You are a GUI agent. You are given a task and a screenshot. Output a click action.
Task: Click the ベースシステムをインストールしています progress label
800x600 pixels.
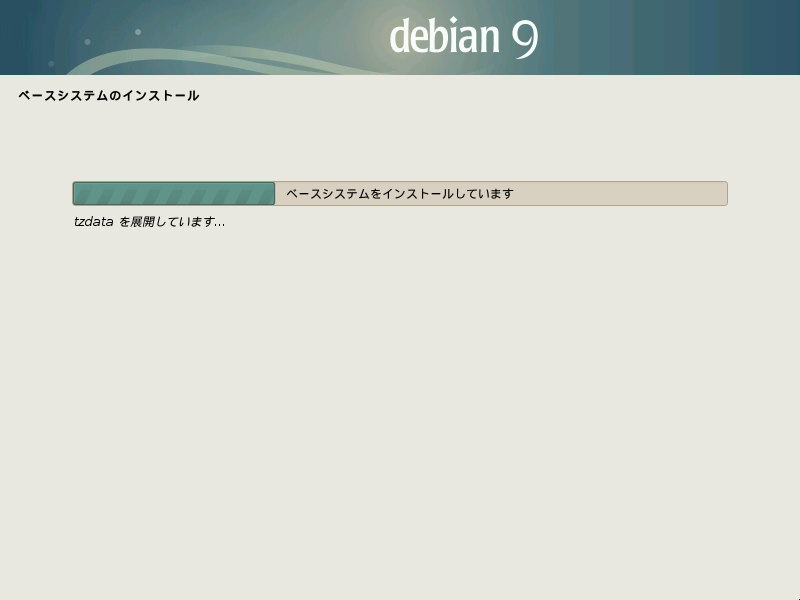coord(398,193)
